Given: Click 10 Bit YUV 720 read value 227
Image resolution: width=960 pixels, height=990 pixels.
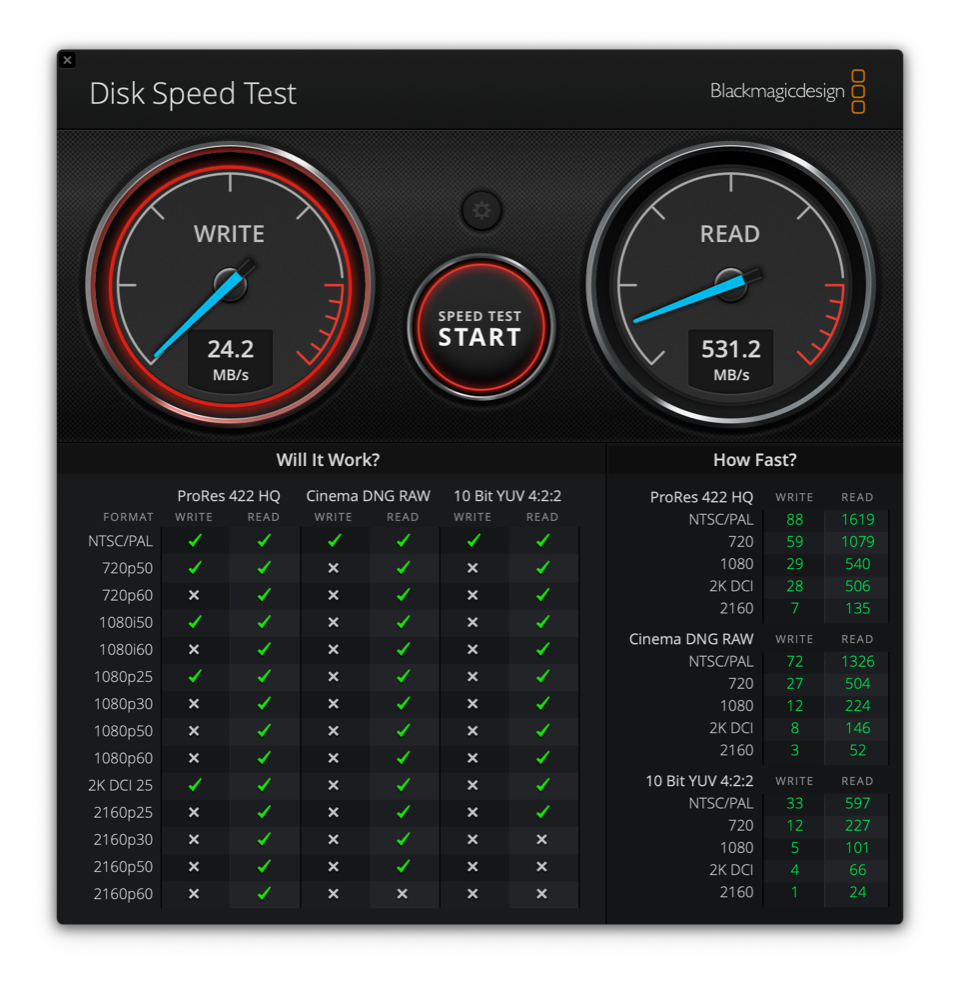Looking at the screenshot, I should click(x=857, y=825).
